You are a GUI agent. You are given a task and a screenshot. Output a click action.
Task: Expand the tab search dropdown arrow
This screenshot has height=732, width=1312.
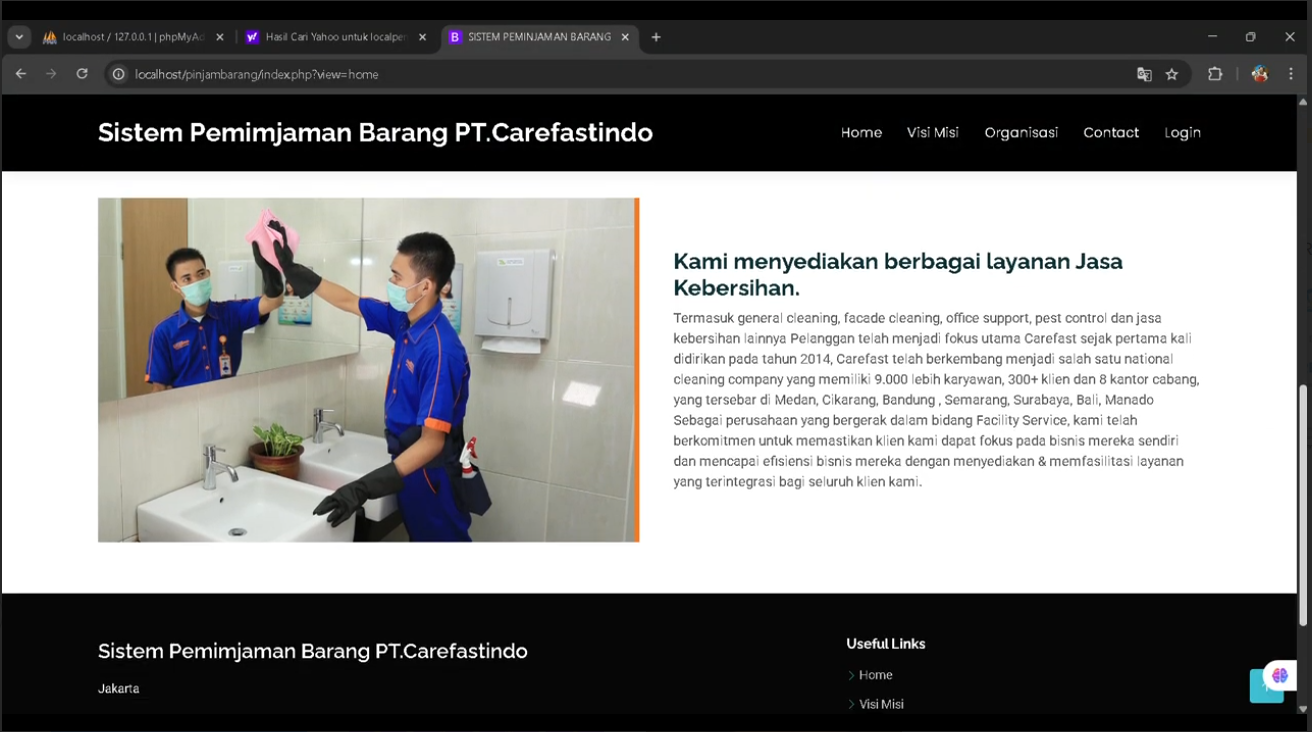(19, 37)
